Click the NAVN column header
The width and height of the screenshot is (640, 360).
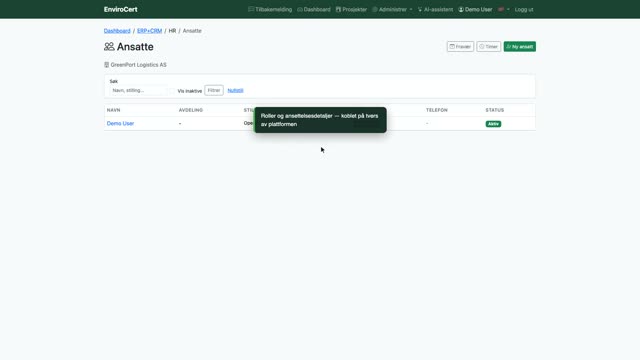point(113,110)
